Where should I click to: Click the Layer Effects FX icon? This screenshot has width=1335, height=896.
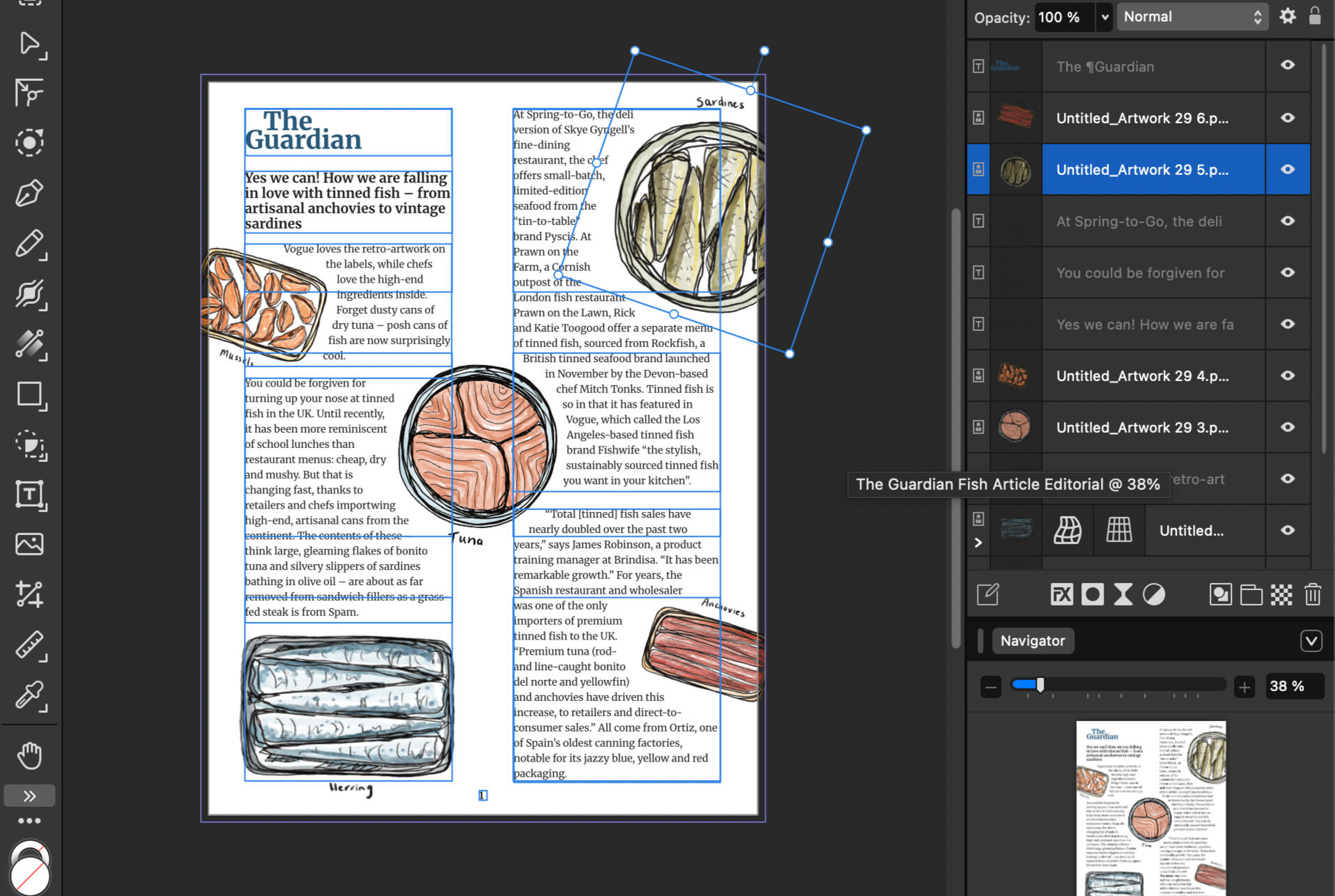click(1062, 594)
